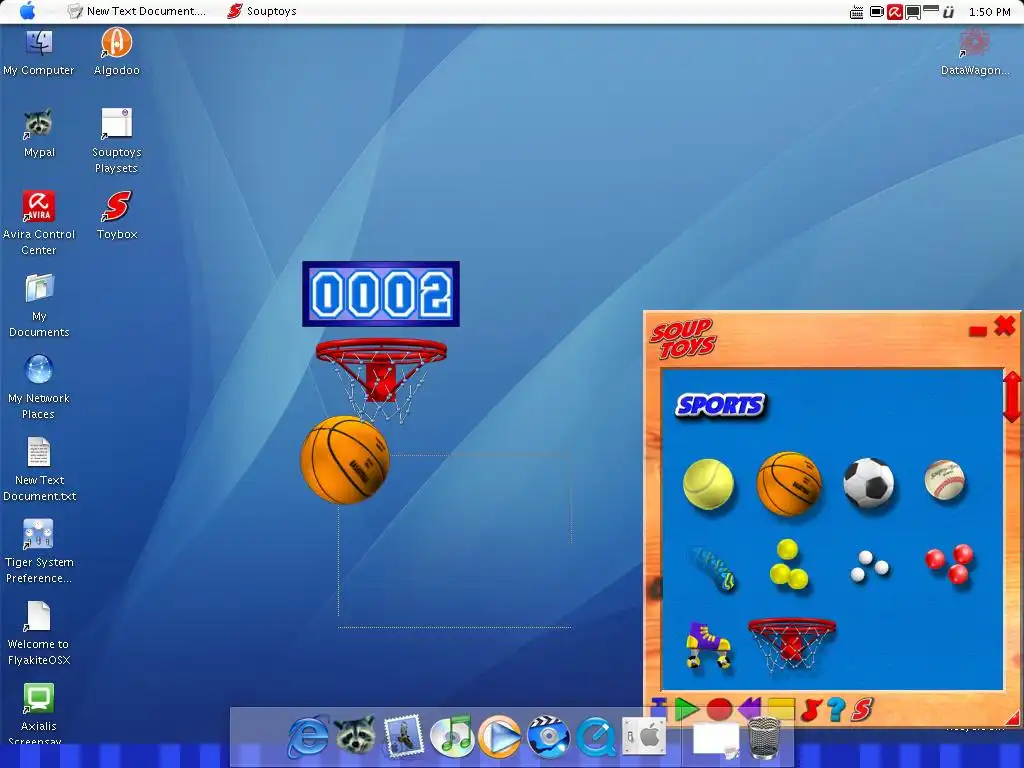1024x768 pixels.
Task: Click the purple rewind arrows in Souptoys
Action: (x=749, y=709)
